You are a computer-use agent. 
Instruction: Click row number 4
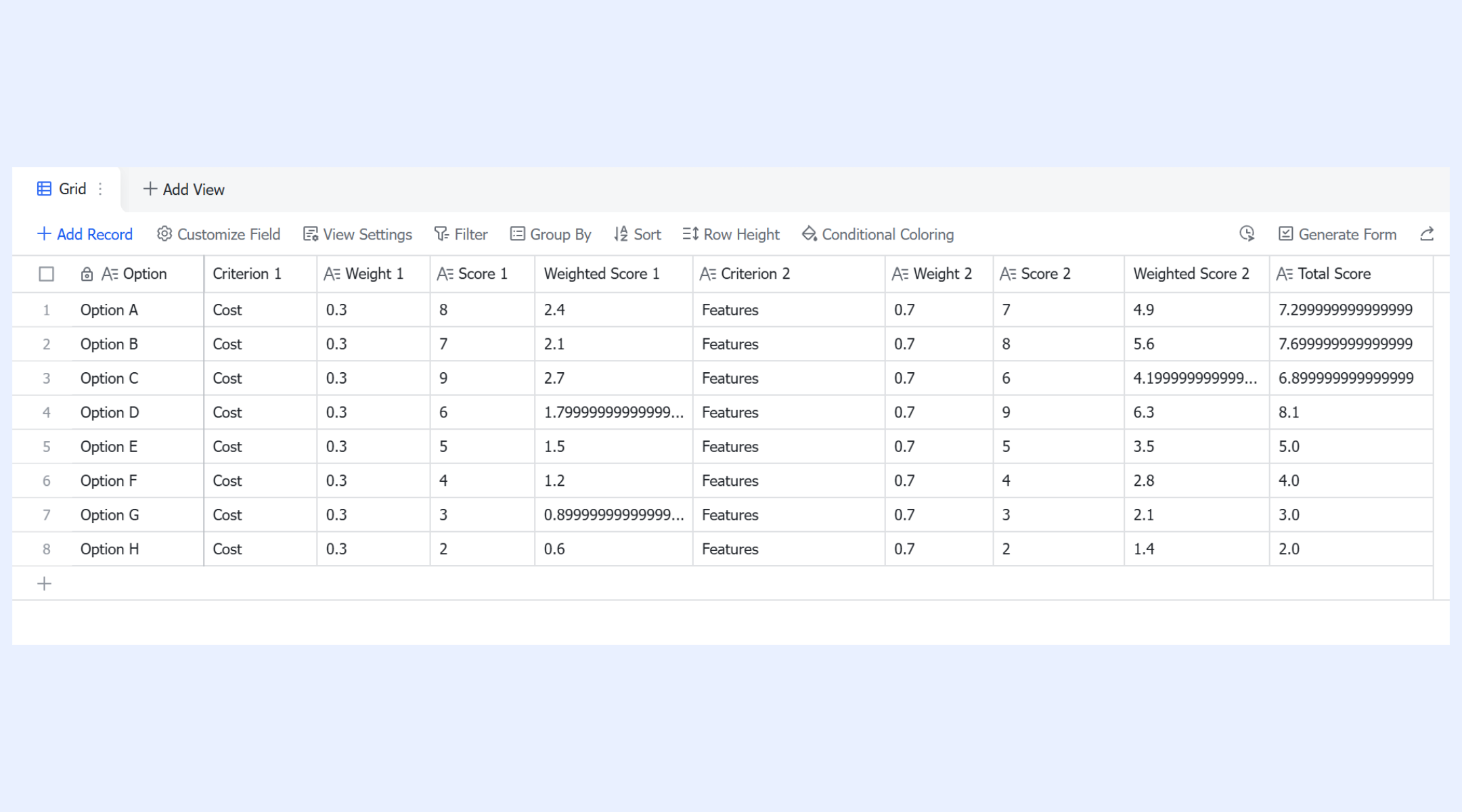point(46,412)
